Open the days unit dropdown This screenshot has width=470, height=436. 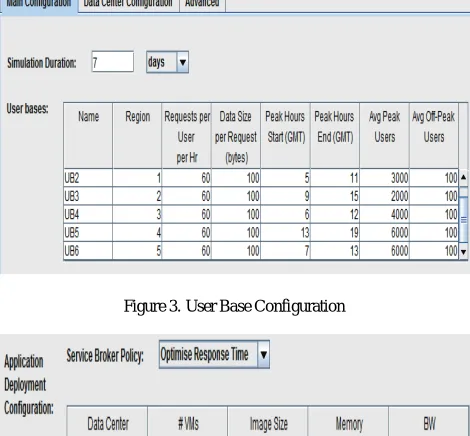(x=167, y=62)
